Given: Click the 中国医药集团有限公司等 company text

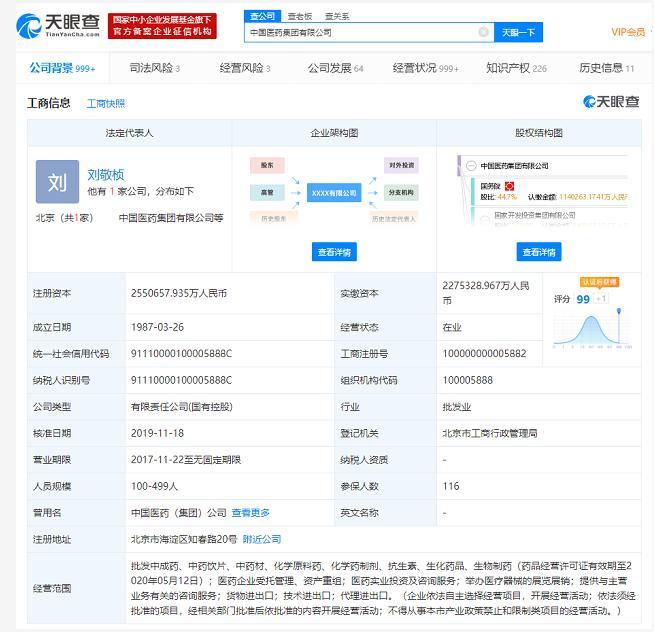Looking at the screenshot, I should point(171,218).
